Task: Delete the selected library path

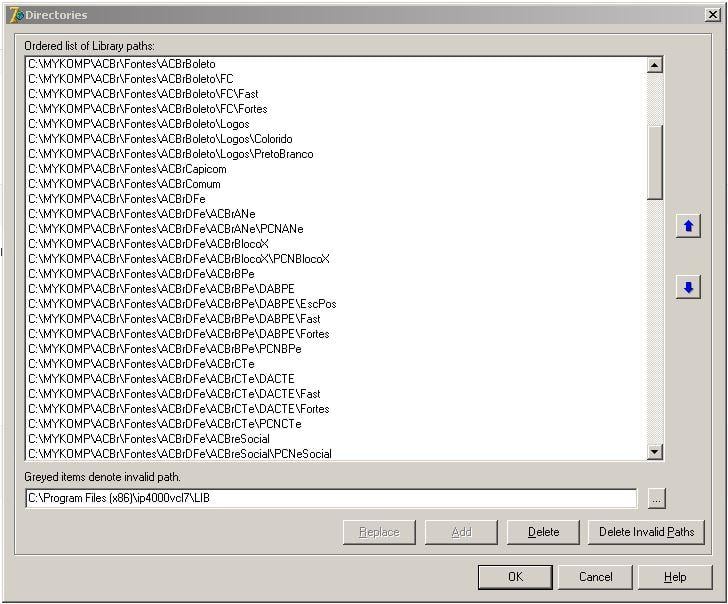Action: click(543, 532)
